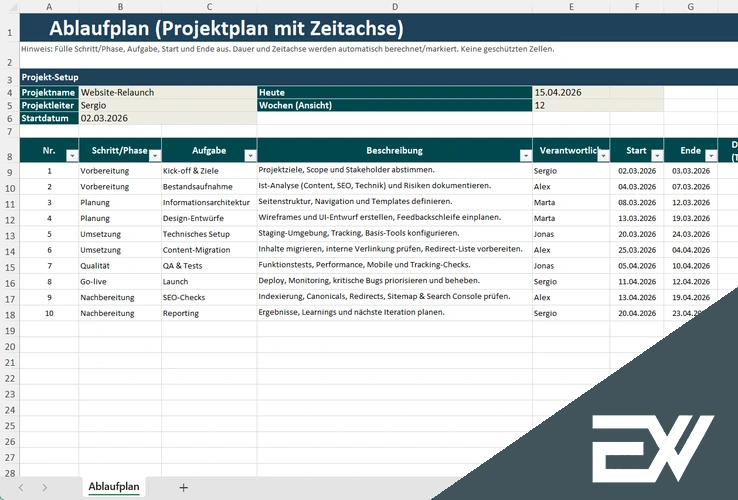Select column F header

tap(637, 7)
